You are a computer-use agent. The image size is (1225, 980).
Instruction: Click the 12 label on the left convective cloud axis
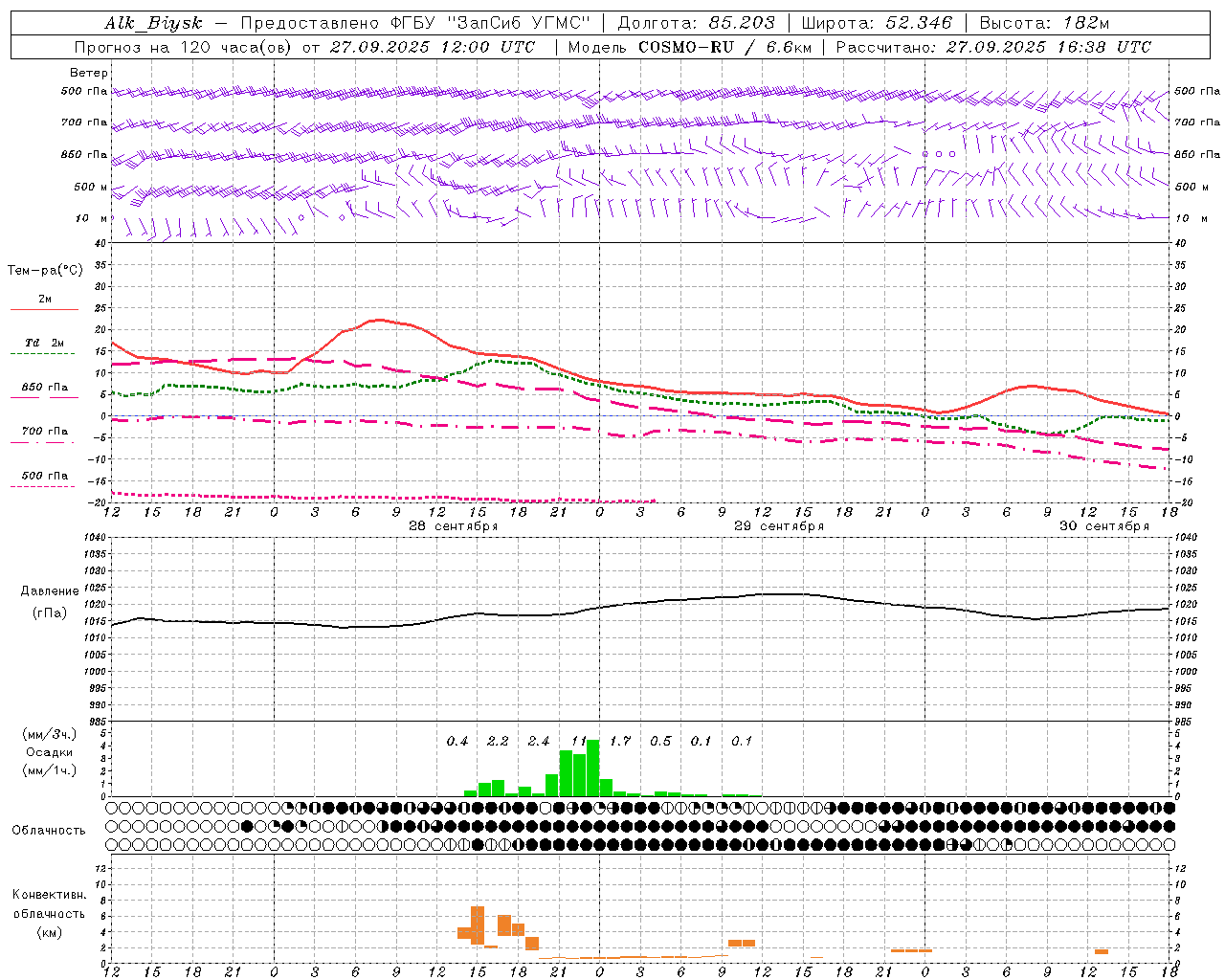click(x=100, y=869)
